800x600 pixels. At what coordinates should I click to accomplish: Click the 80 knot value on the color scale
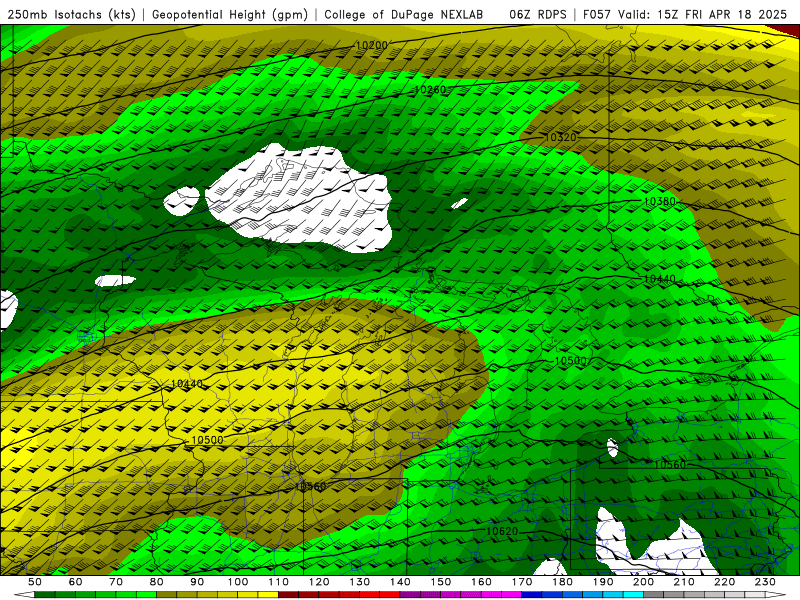click(x=157, y=582)
